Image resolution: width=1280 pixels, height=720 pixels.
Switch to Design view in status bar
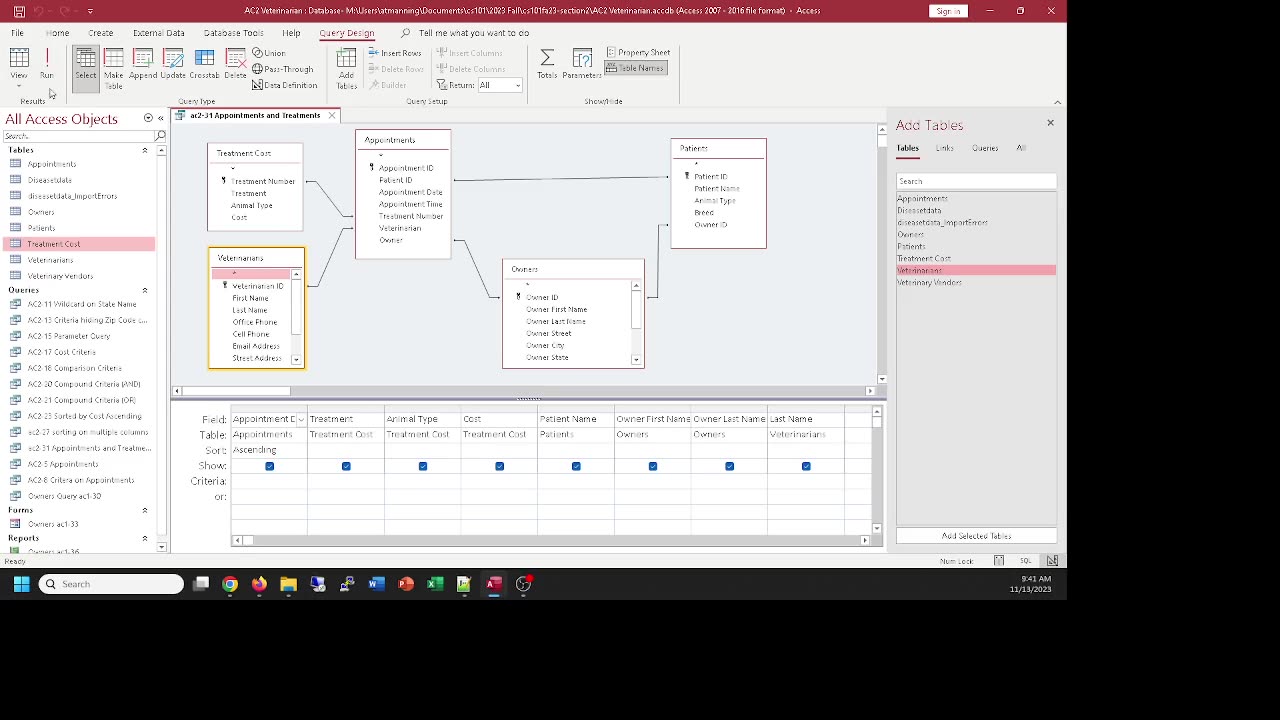[x=1052, y=561]
